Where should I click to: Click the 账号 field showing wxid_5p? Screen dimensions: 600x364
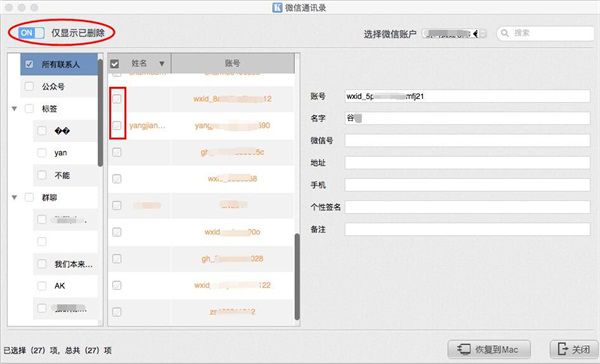point(467,96)
